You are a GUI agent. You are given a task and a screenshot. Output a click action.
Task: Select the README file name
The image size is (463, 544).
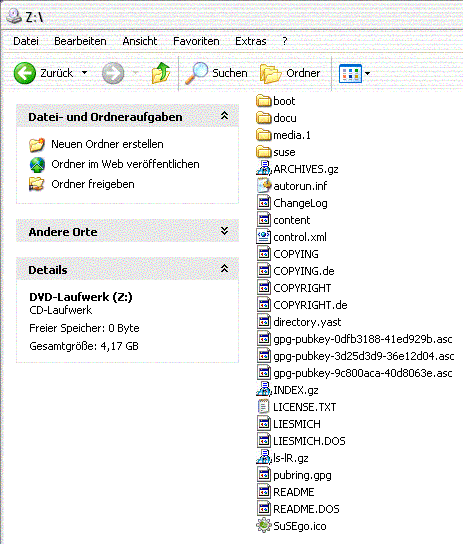pos(294,492)
